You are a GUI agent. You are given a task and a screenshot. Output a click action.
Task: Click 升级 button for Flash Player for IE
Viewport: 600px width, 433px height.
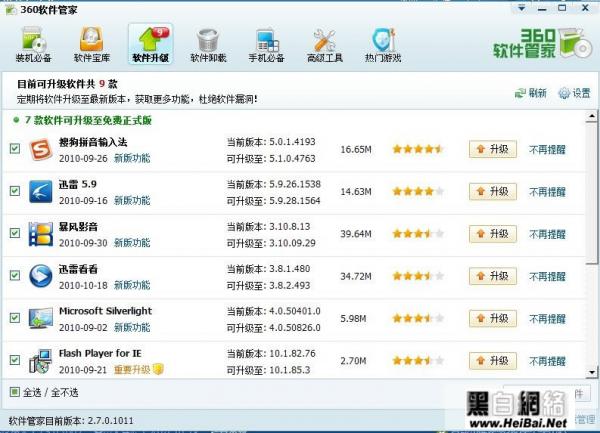tap(491, 360)
